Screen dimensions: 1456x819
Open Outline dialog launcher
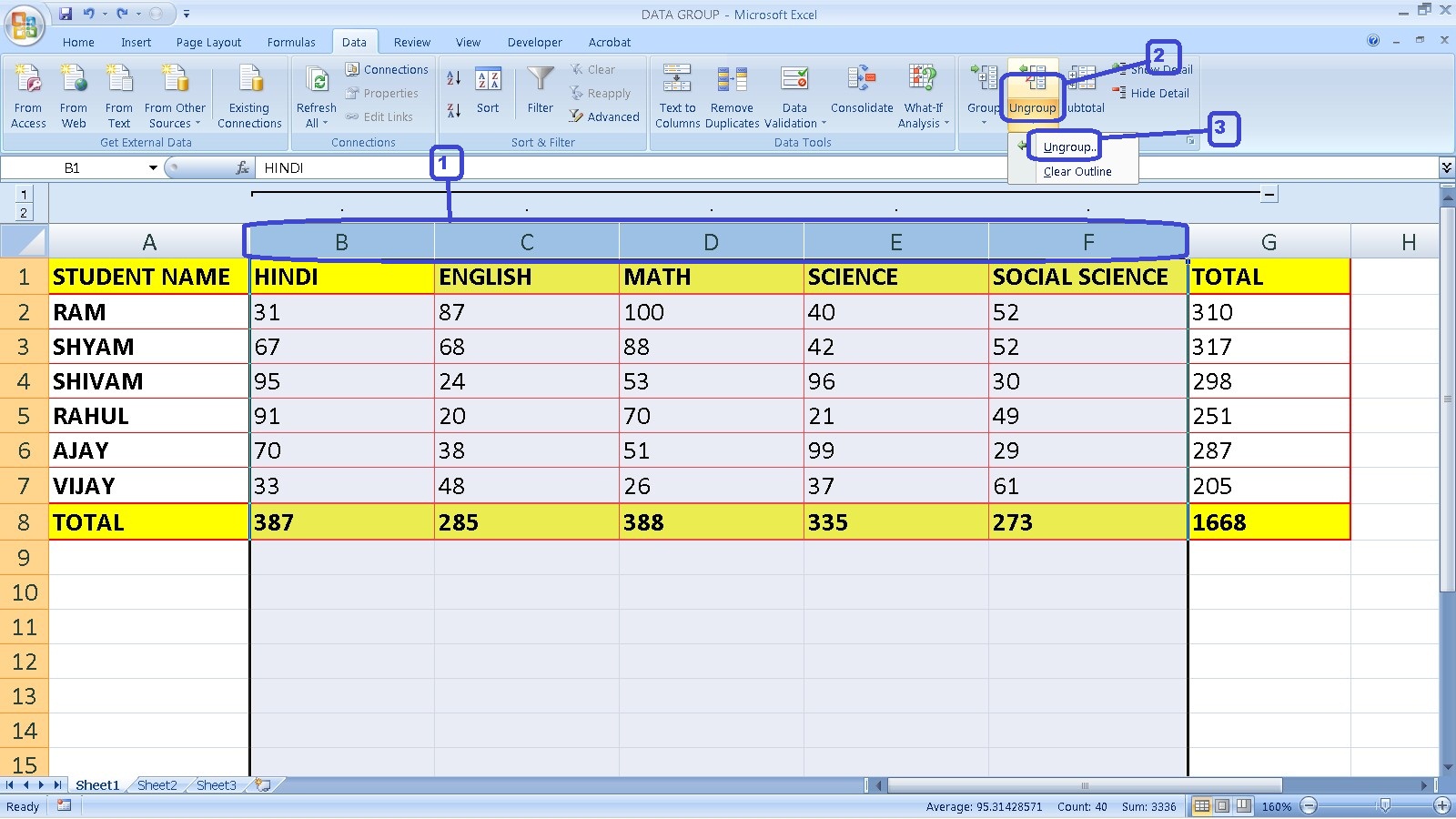click(1190, 142)
